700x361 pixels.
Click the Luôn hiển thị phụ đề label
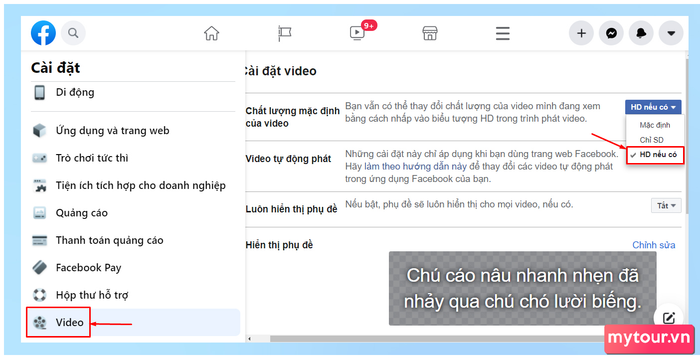pos(292,209)
